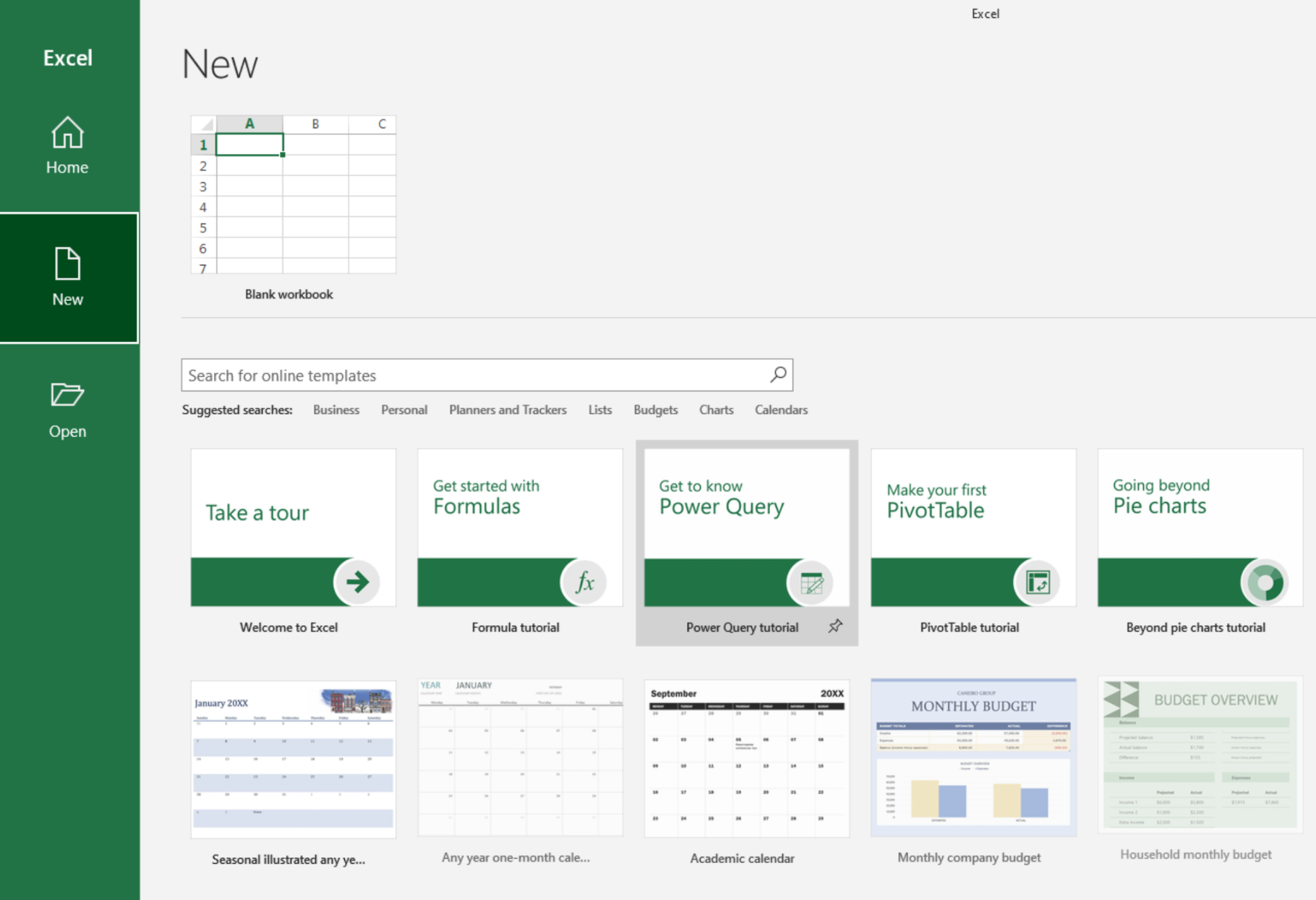Click the Household monthly budget caption
The width and height of the screenshot is (1316, 900).
(1196, 854)
